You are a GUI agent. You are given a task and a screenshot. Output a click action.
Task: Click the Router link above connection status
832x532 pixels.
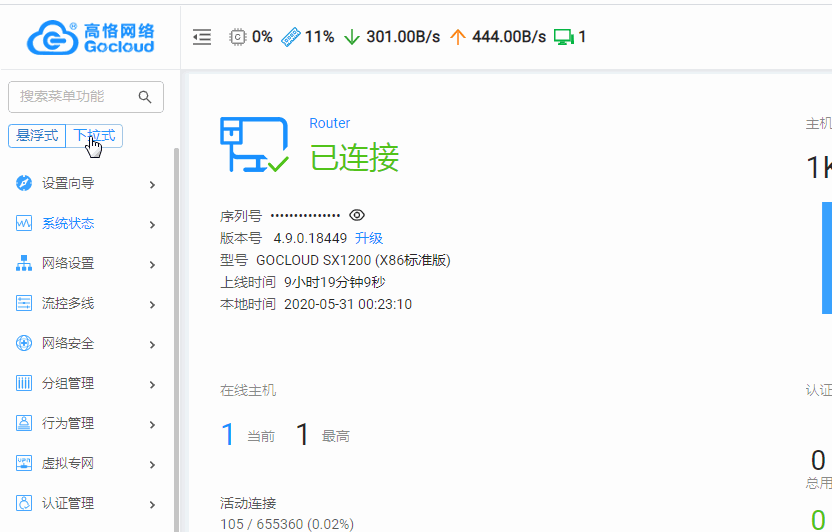click(x=330, y=123)
